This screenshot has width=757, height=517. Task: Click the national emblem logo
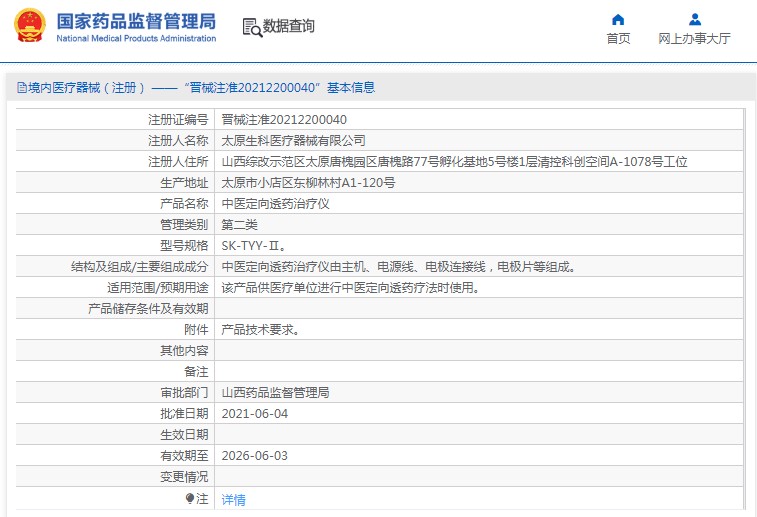point(30,25)
